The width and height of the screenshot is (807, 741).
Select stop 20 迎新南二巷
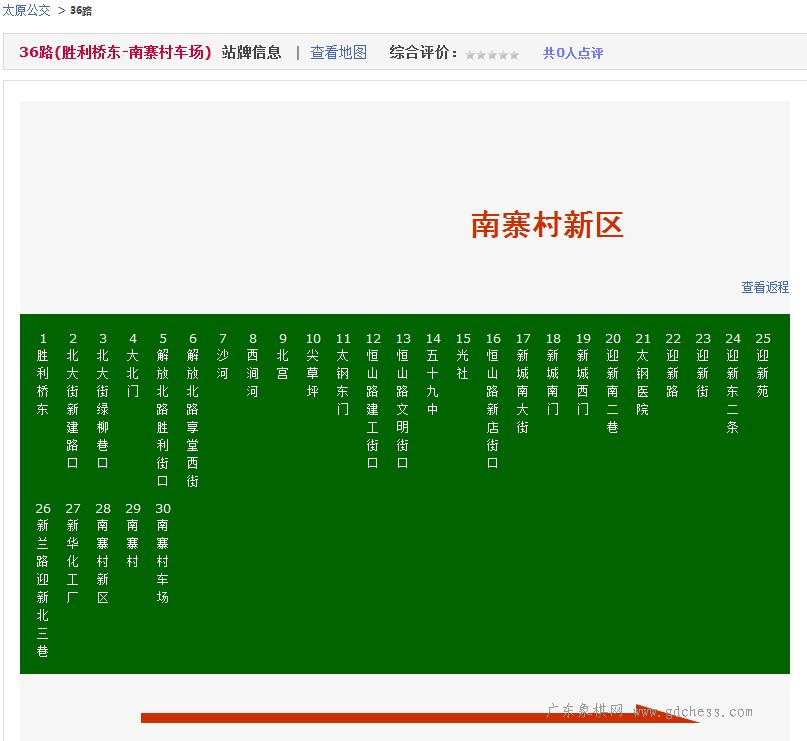tap(613, 383)
